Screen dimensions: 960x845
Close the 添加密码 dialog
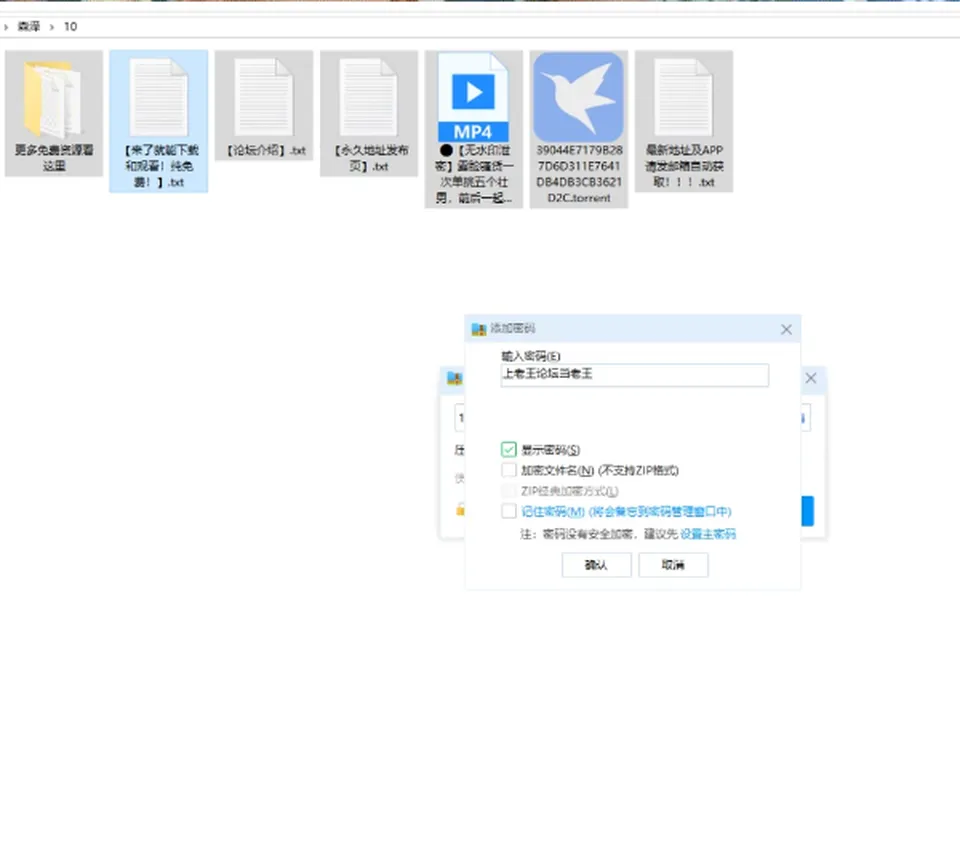[786, 329]
